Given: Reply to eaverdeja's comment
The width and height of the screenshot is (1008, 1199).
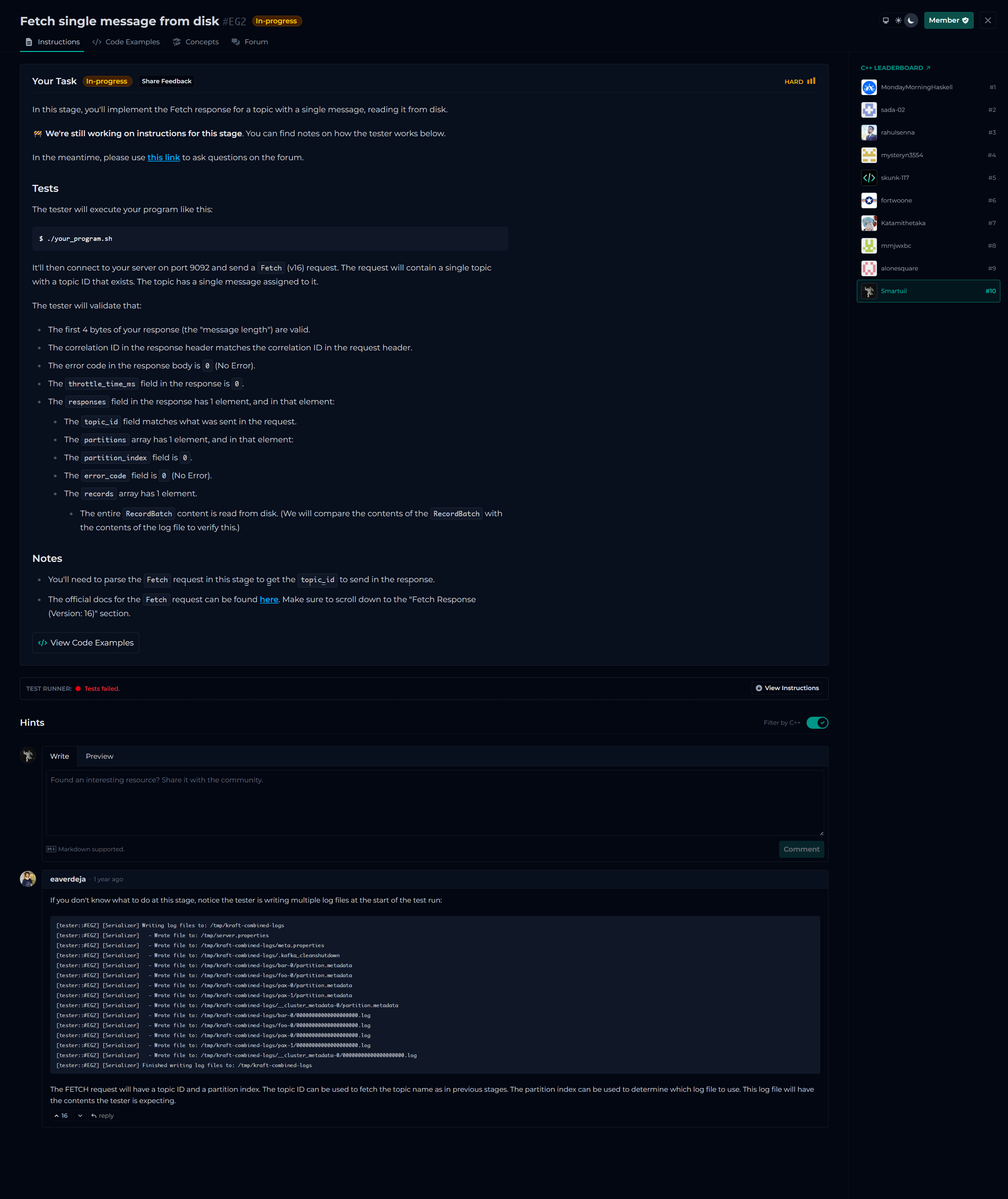Looking at the screenshot, I should [x=103, y=1115].
